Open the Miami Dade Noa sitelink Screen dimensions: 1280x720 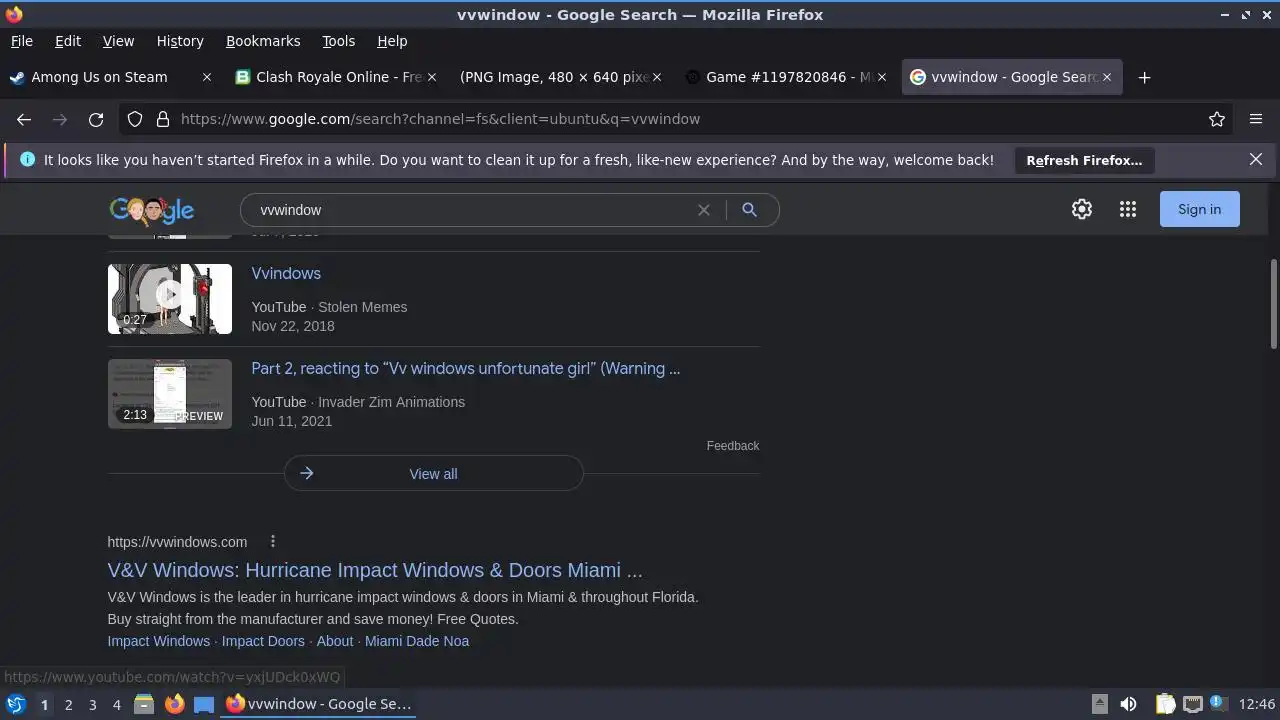pos(417,641)
